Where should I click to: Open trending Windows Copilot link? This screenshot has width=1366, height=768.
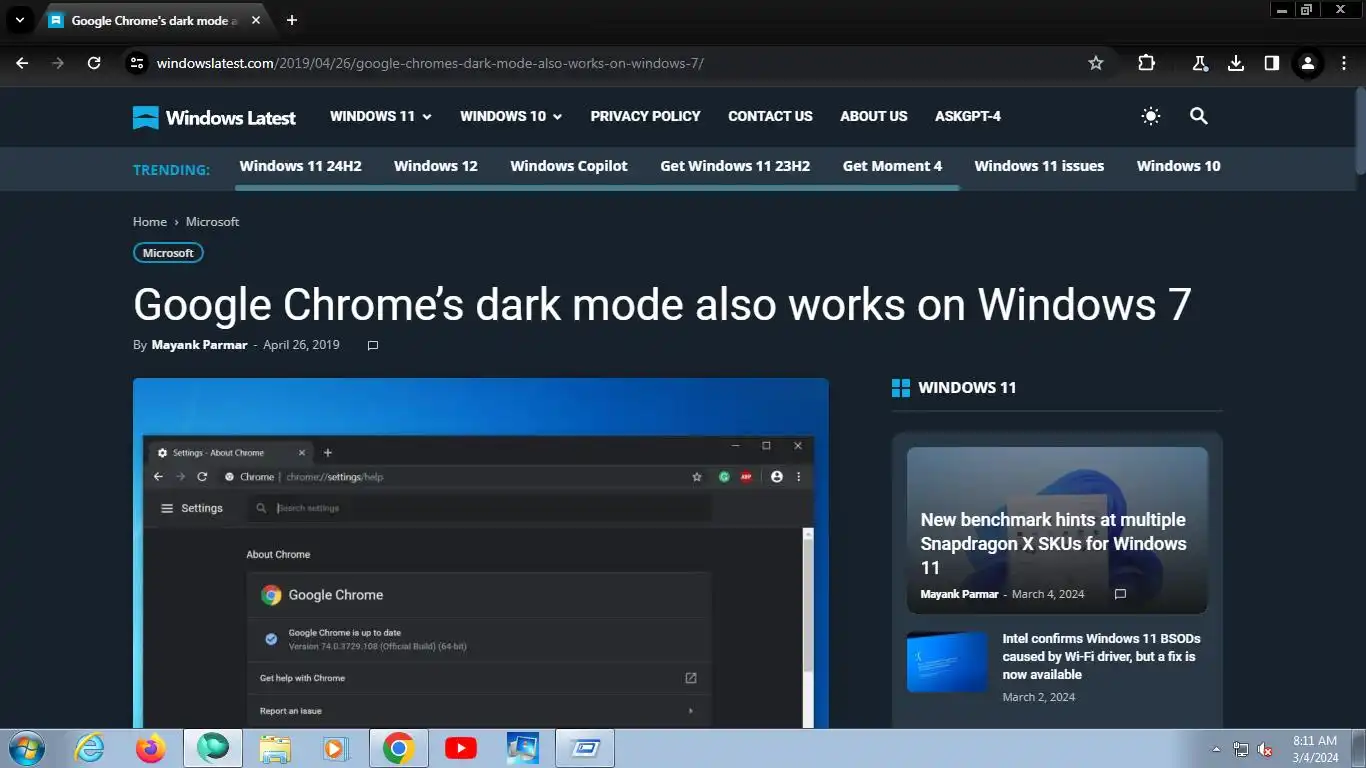[569, 166]
